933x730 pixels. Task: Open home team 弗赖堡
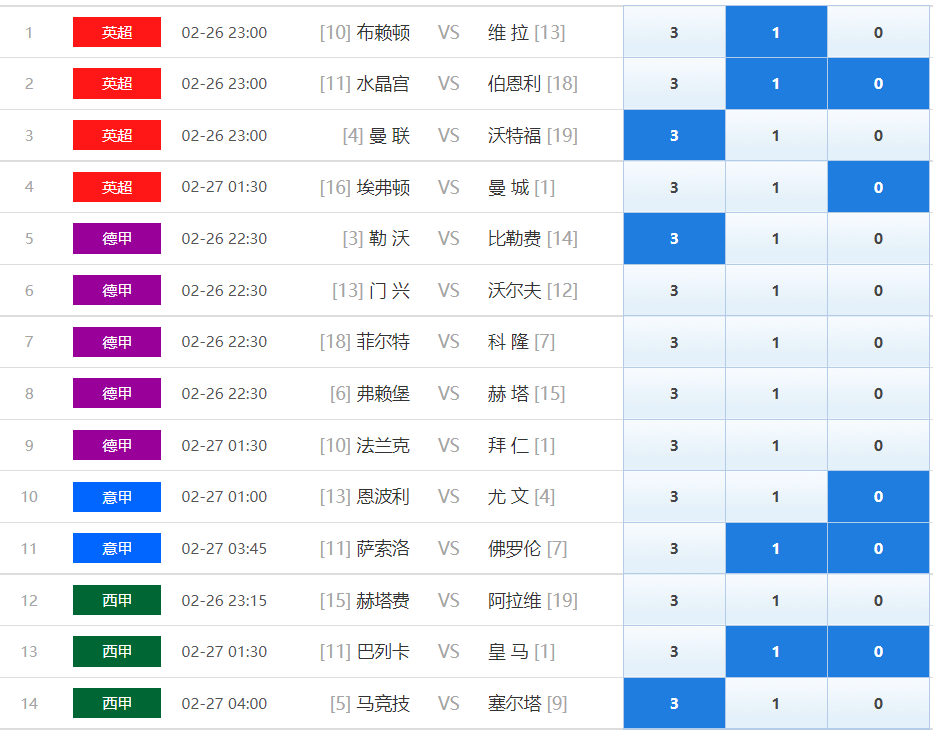pyautogui.click(x=383, y=393)
